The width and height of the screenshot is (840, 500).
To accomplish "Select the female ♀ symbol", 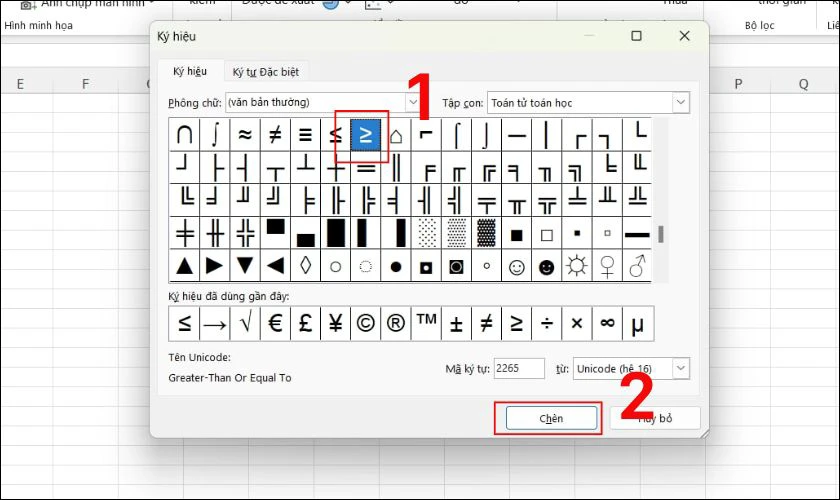I will (x=607, y=265).
